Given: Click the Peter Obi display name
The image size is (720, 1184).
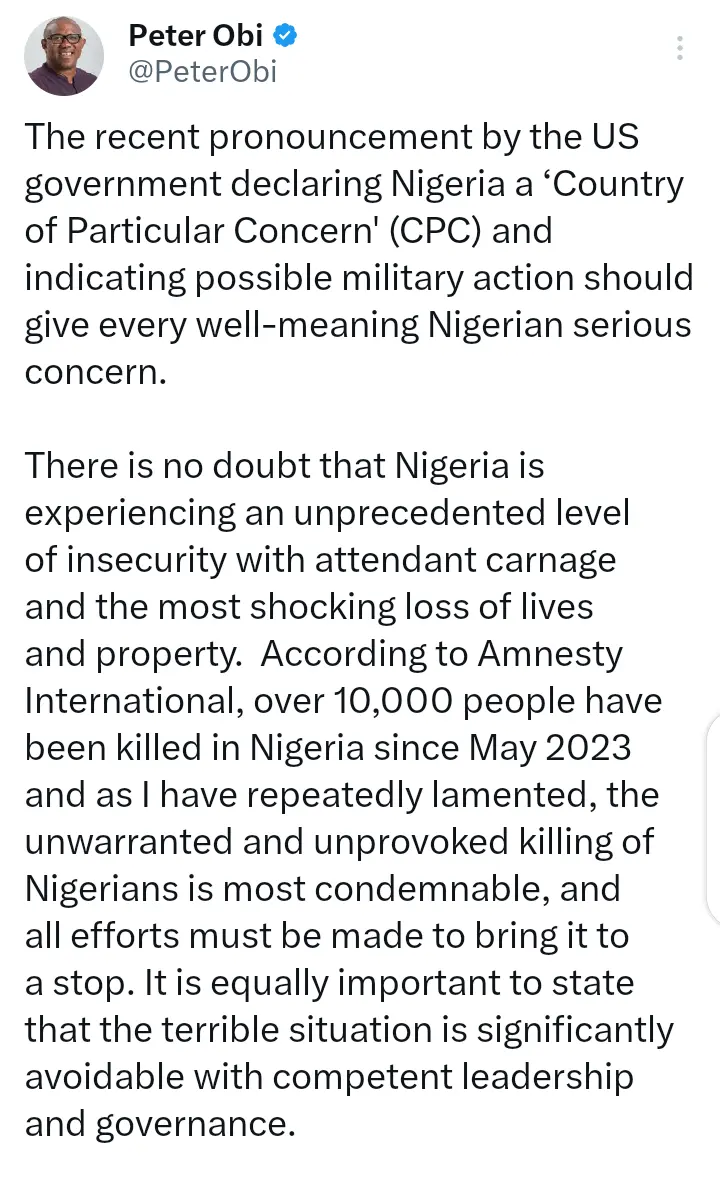Looking at the screenshot, I should (196, 37).
